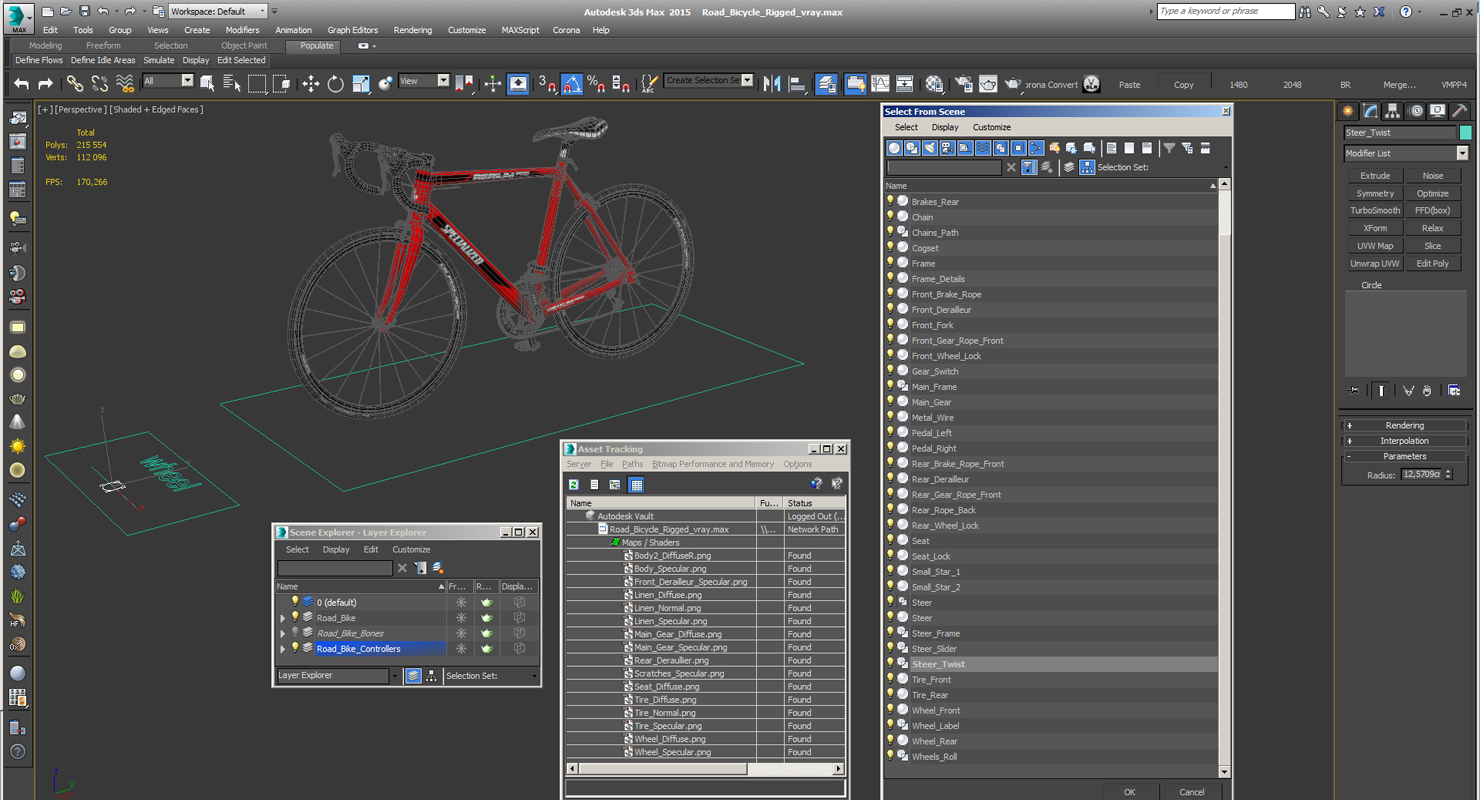
Task: Click the Mirror tool icon
Action: click(x=772, y=84)
